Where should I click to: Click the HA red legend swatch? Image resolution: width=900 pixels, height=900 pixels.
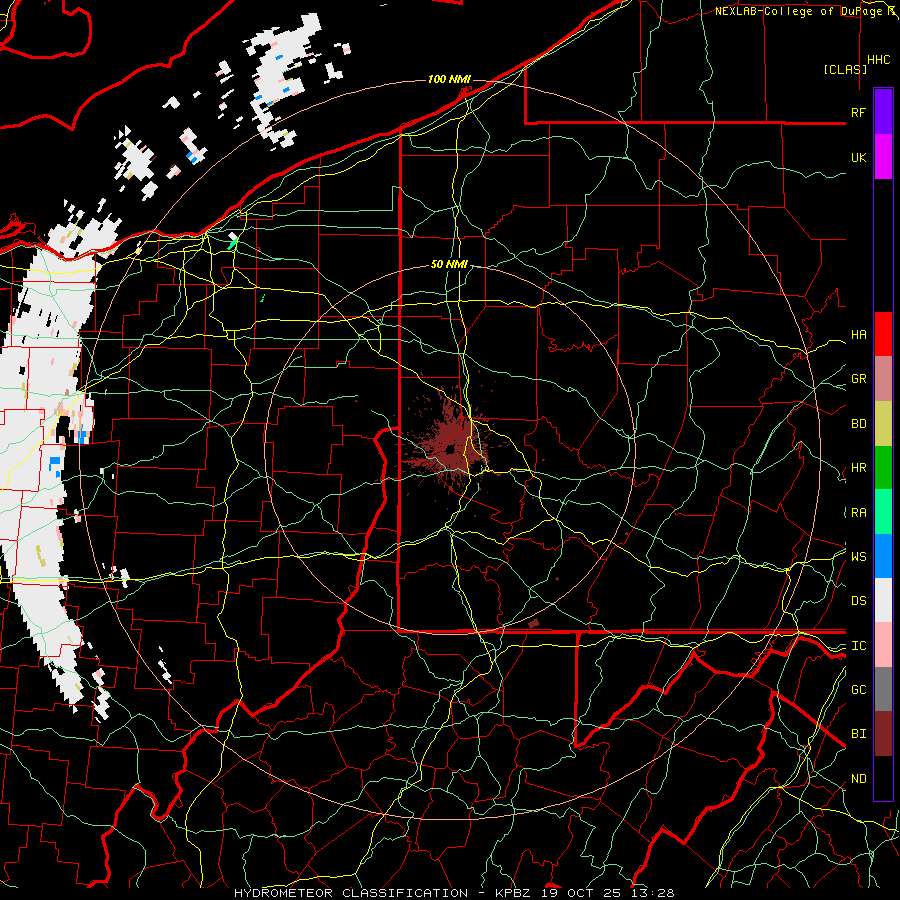(x=883, y=334)
